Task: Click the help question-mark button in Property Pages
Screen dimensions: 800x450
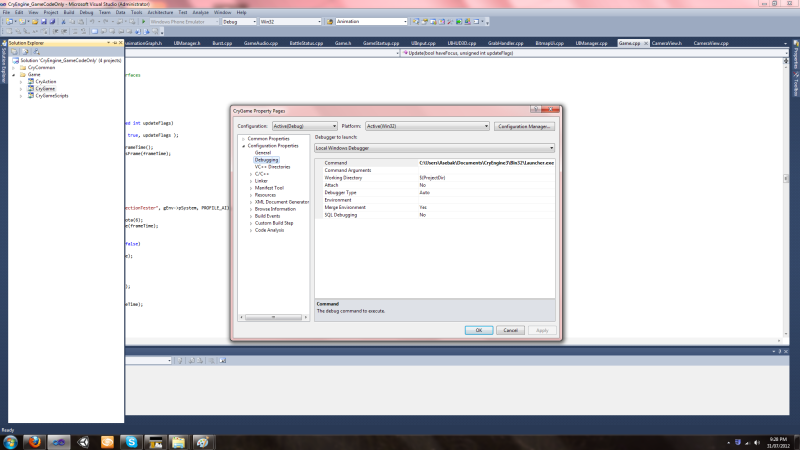Action: [535, 109]
